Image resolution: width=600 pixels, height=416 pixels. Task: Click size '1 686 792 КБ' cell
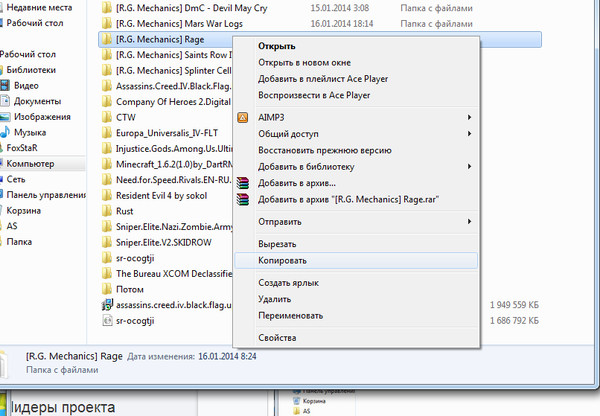(514, 320)
